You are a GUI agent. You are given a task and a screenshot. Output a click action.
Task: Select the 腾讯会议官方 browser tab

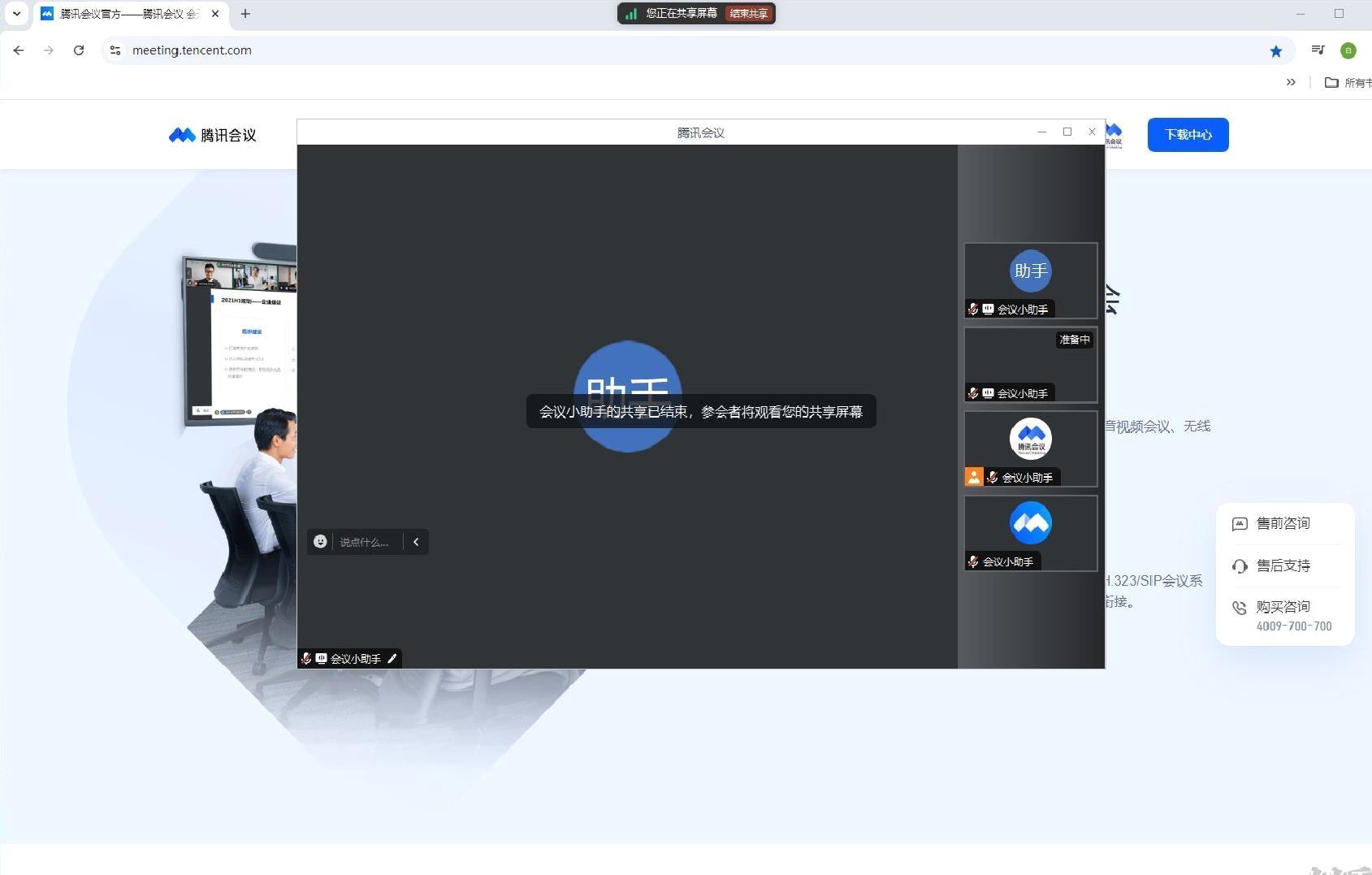[x=130, y=14]
